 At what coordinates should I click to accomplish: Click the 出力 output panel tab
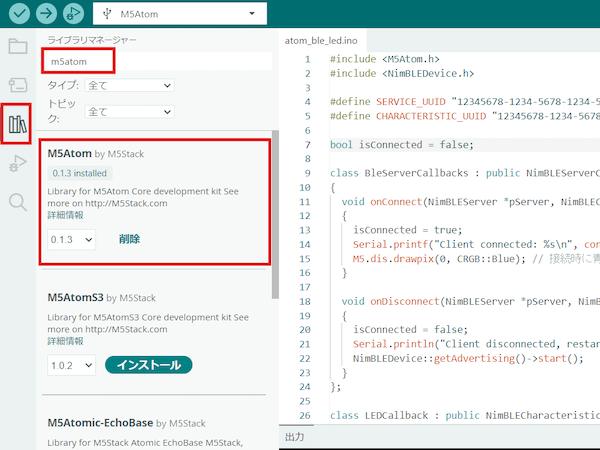tap(295, 438)
